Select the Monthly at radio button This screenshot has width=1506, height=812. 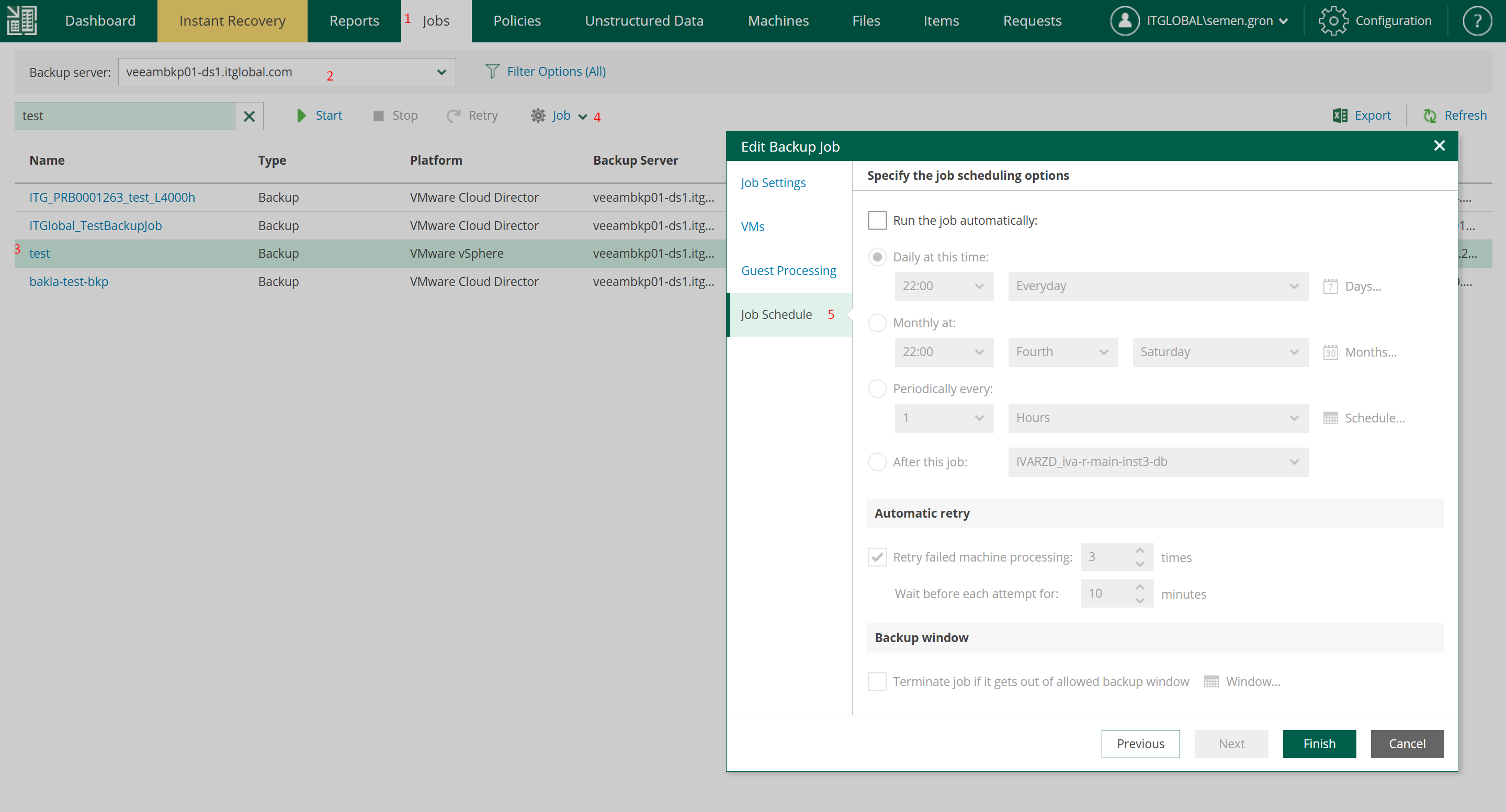[877, 323]
